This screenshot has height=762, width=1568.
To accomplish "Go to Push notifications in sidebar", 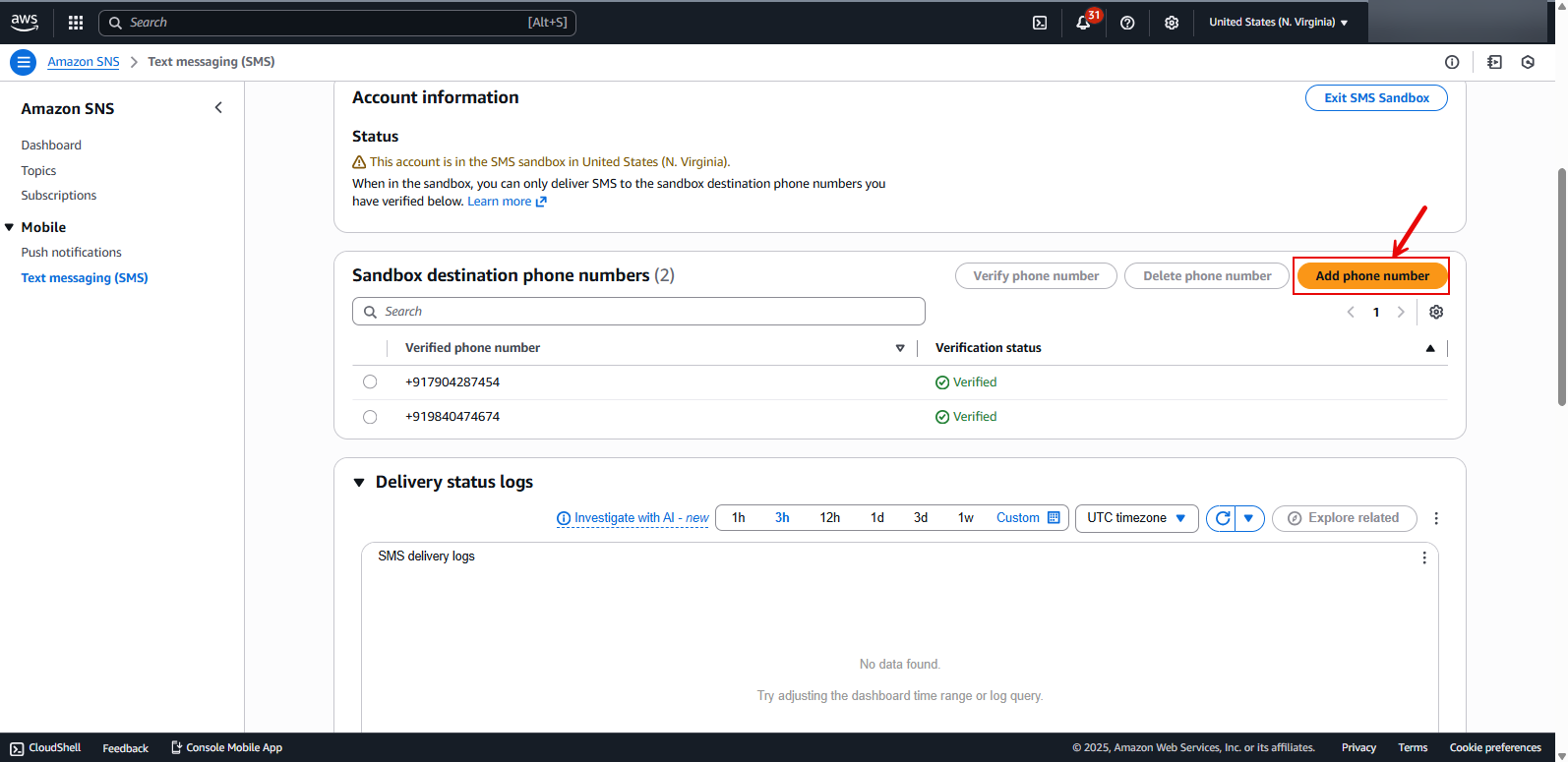I will [72, 253].
